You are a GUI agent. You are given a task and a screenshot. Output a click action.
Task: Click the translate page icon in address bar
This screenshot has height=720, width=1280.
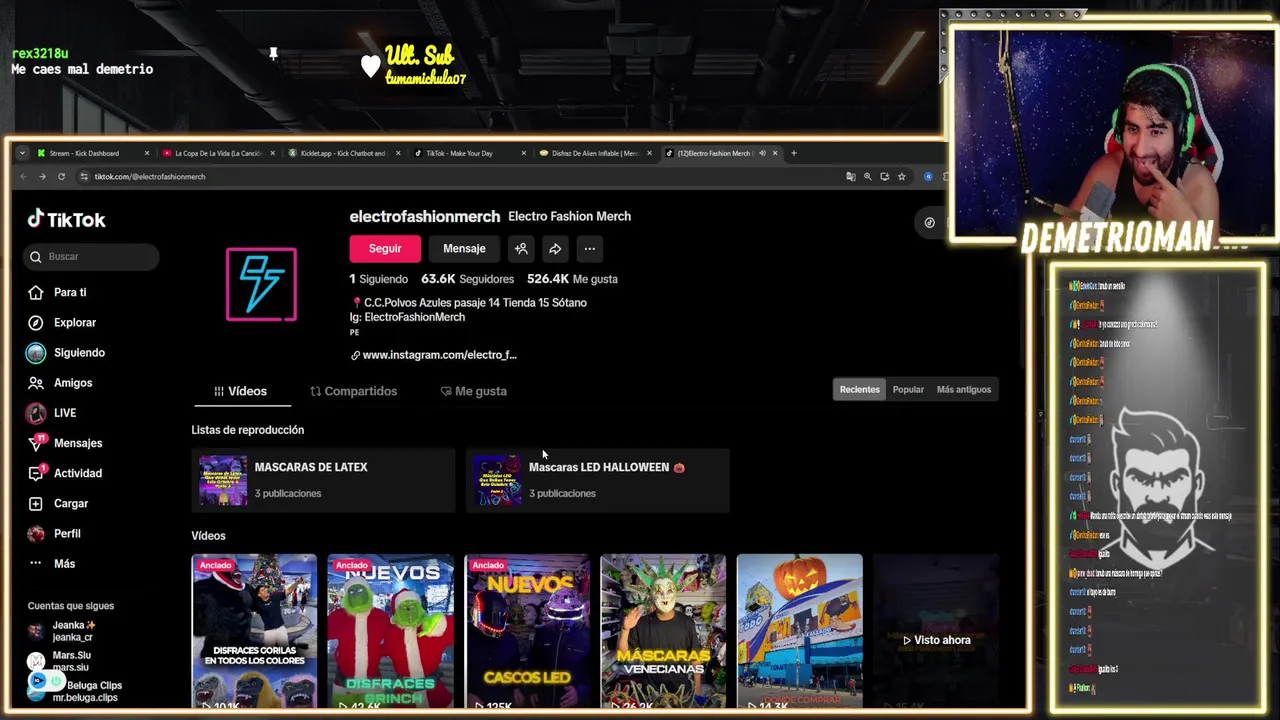850,176
